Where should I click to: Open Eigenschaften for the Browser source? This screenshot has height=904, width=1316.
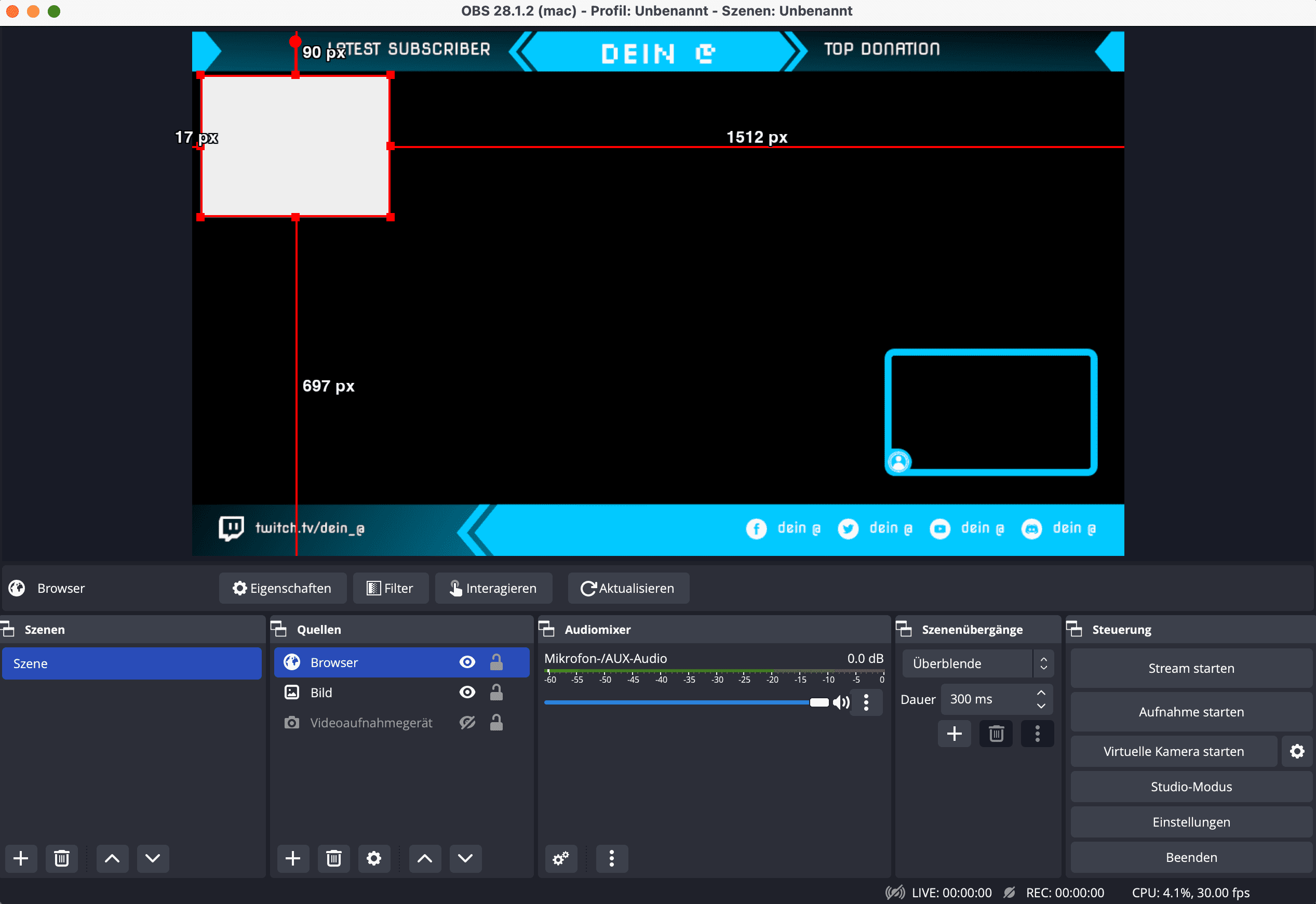[283, 588]
